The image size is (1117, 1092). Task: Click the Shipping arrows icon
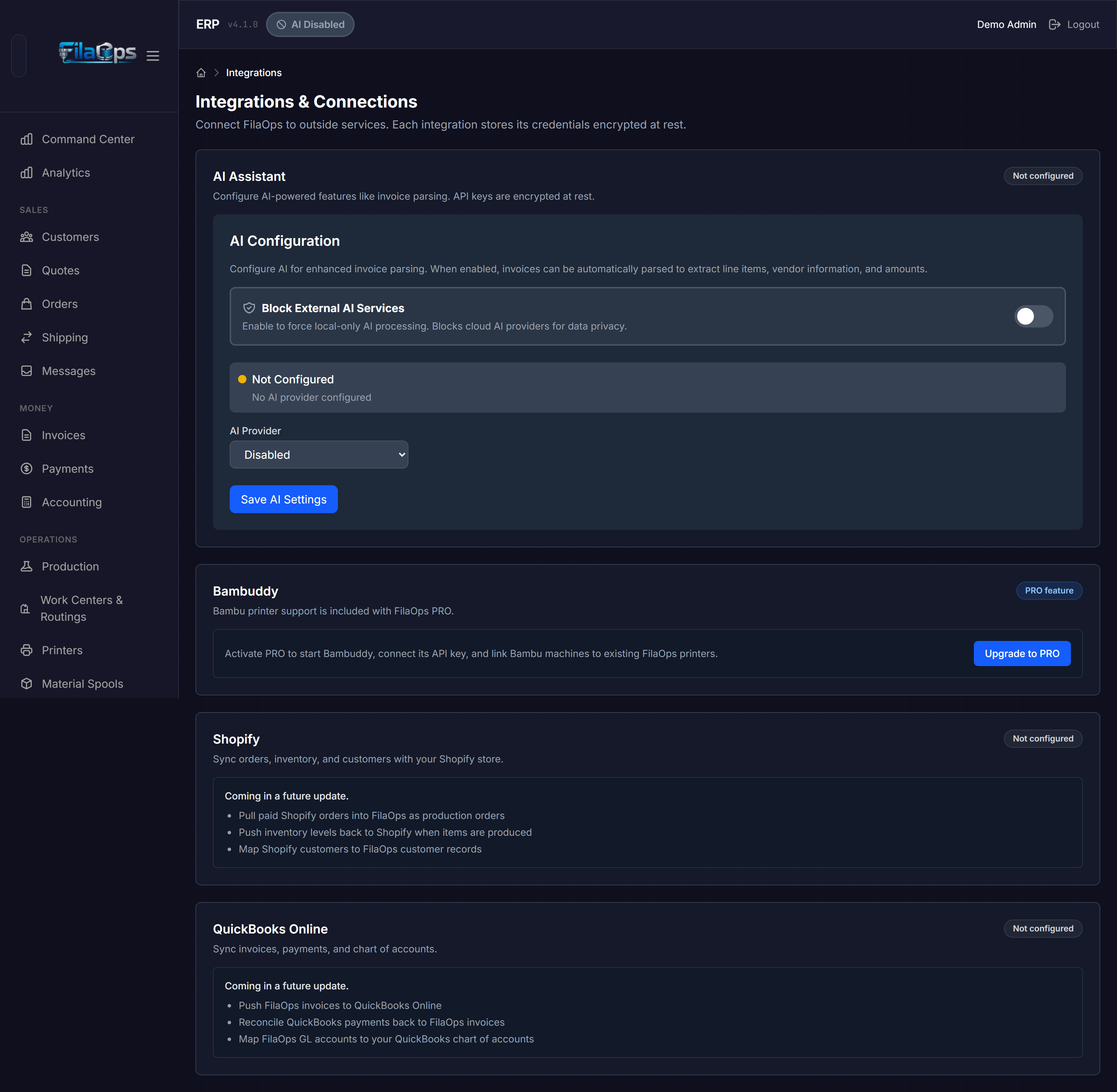pyautogui.click(x=27, y=337)
